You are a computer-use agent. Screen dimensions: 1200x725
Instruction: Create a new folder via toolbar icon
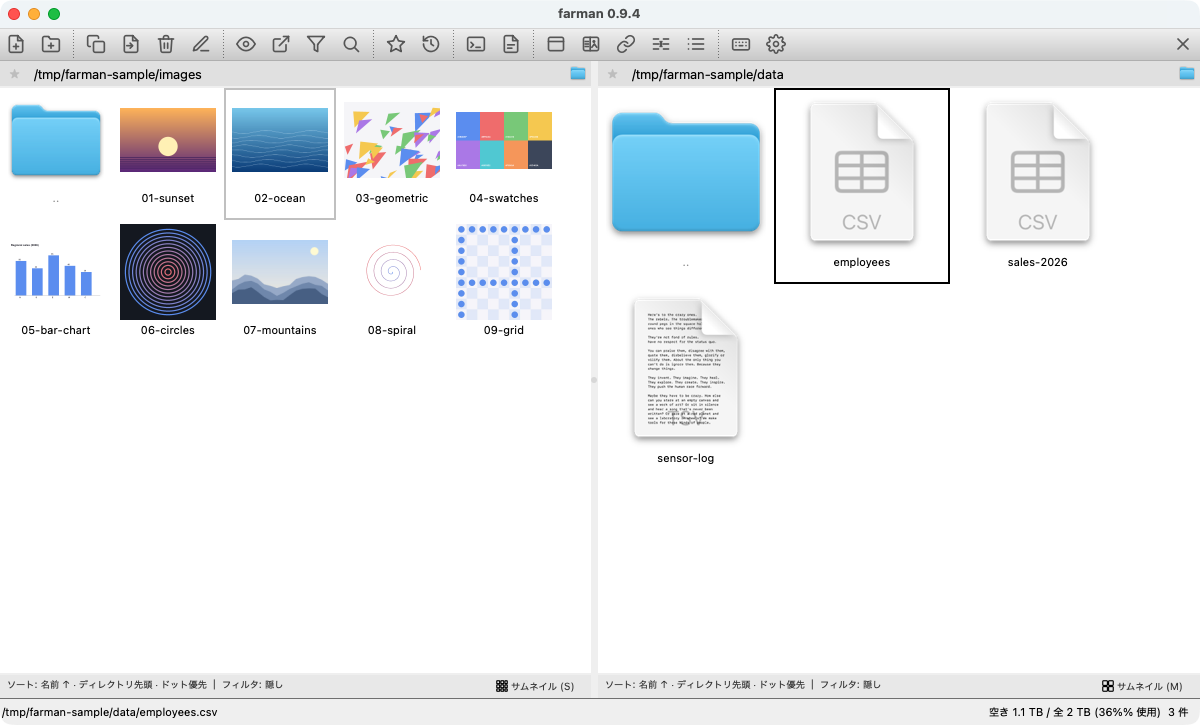click(50, 44)
